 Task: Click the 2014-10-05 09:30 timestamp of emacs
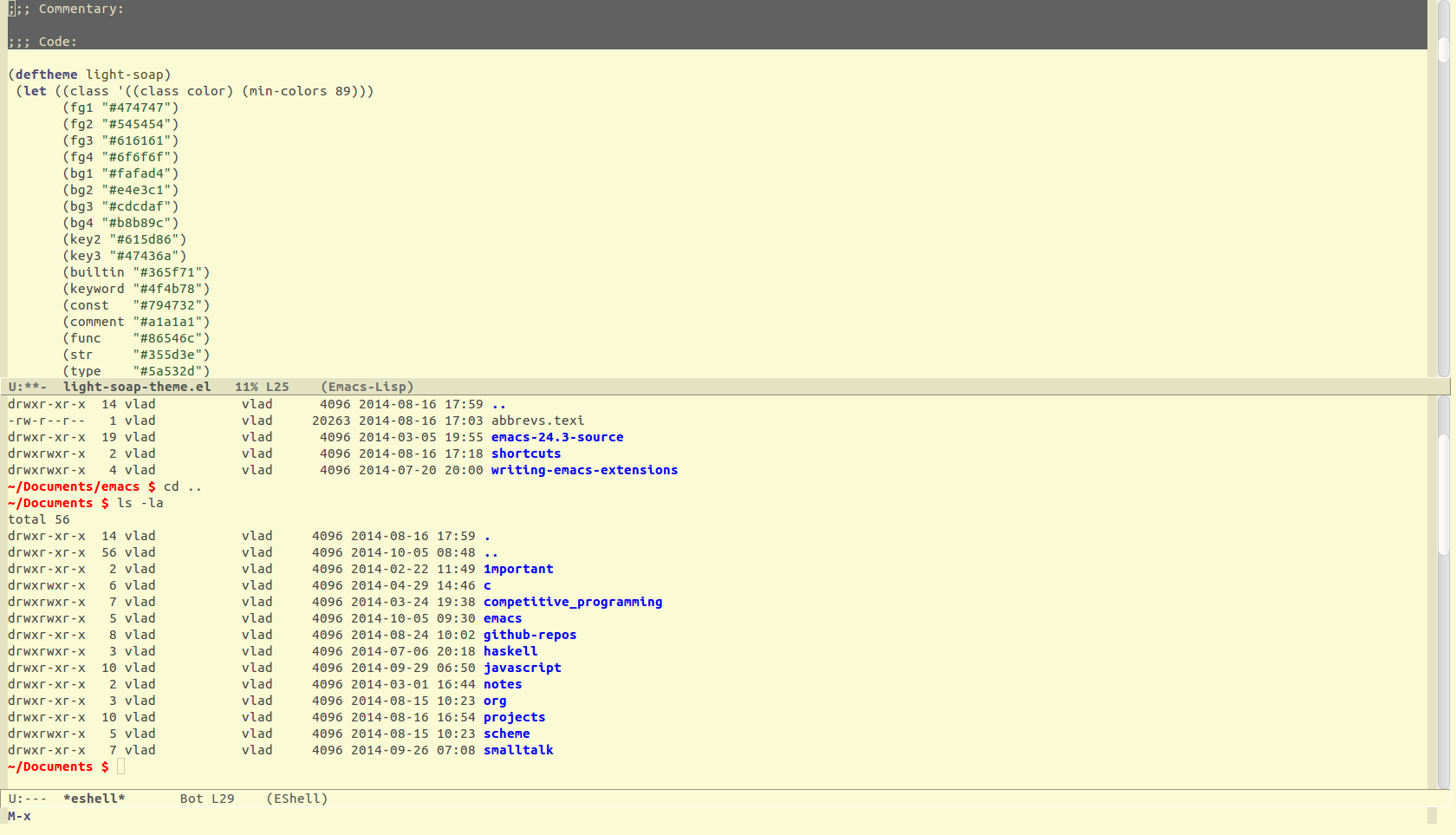click(x=413, y=618)
